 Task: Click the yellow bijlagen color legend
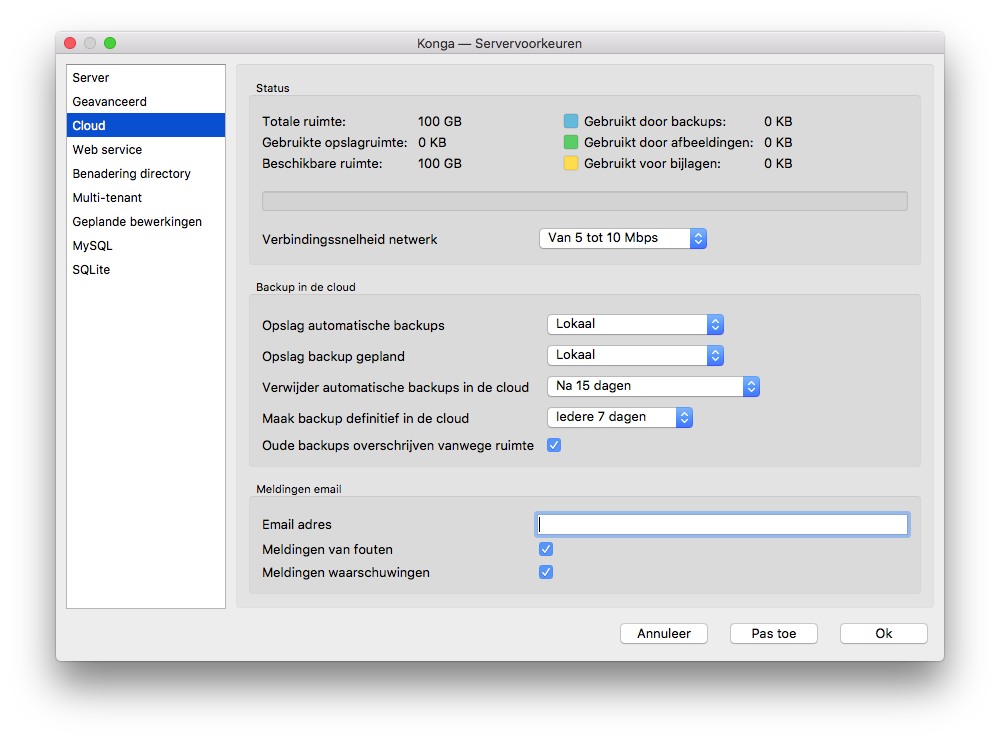point(571,163)
